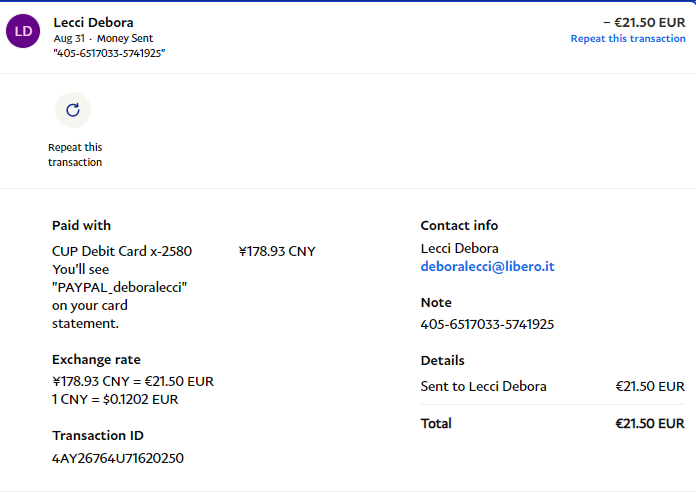The height and width of the screenshot is (494, 696).
Task: Click the purple LD avatar icon
Action: point(24,32)
